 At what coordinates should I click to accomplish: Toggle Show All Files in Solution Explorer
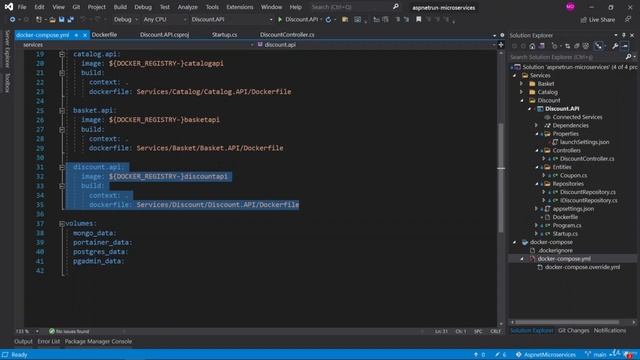pyautogui.click(x=586, y=46)
